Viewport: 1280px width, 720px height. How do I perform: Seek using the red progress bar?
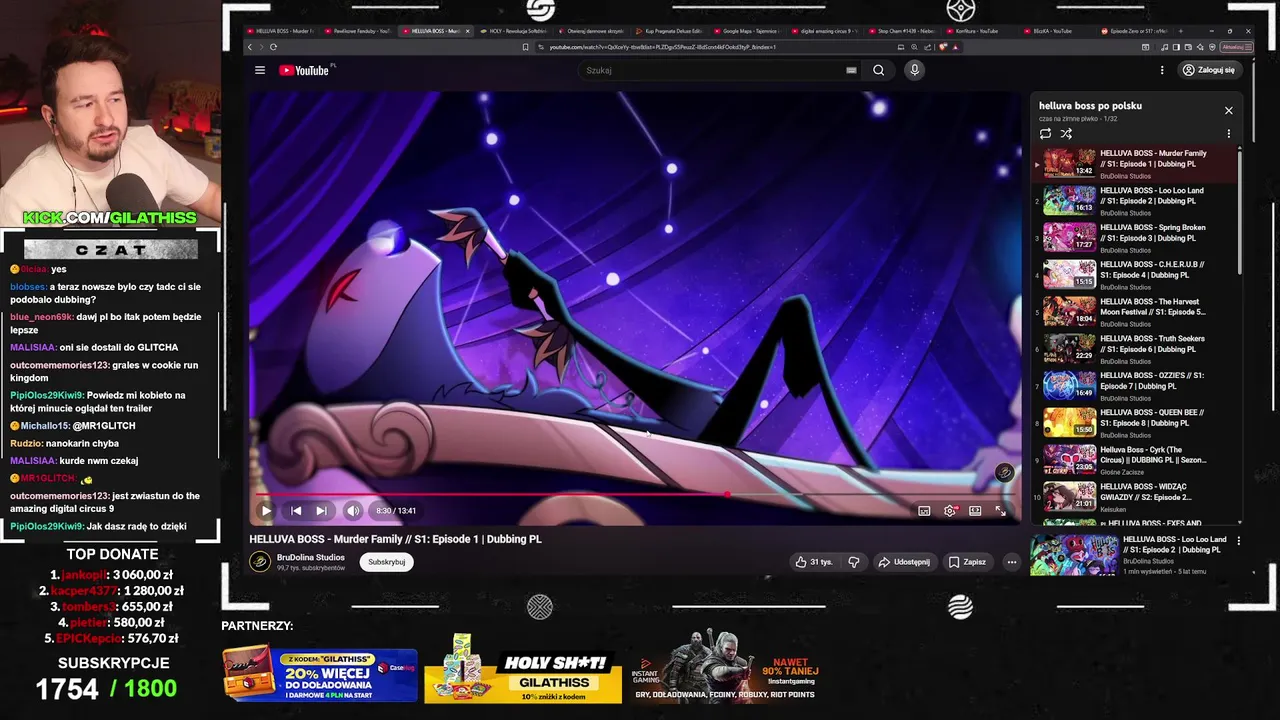[635, 494]
